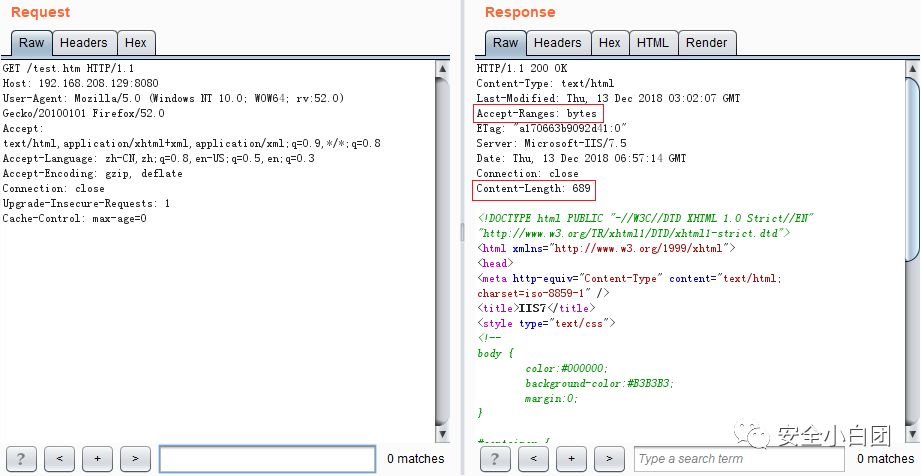Open the Request Hex tab
The width and height of the screenshot is (921, 476).
tap(135, 43)
